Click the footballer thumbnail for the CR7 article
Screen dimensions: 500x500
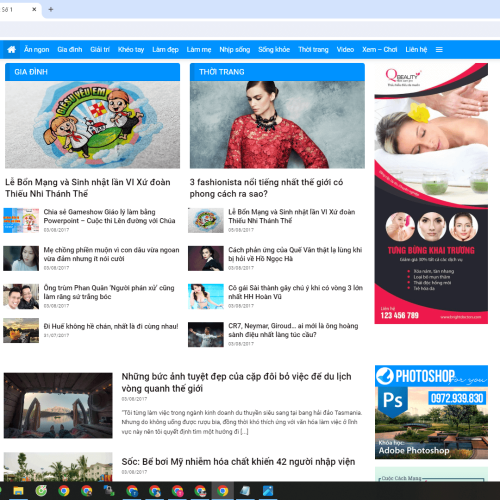206,334
